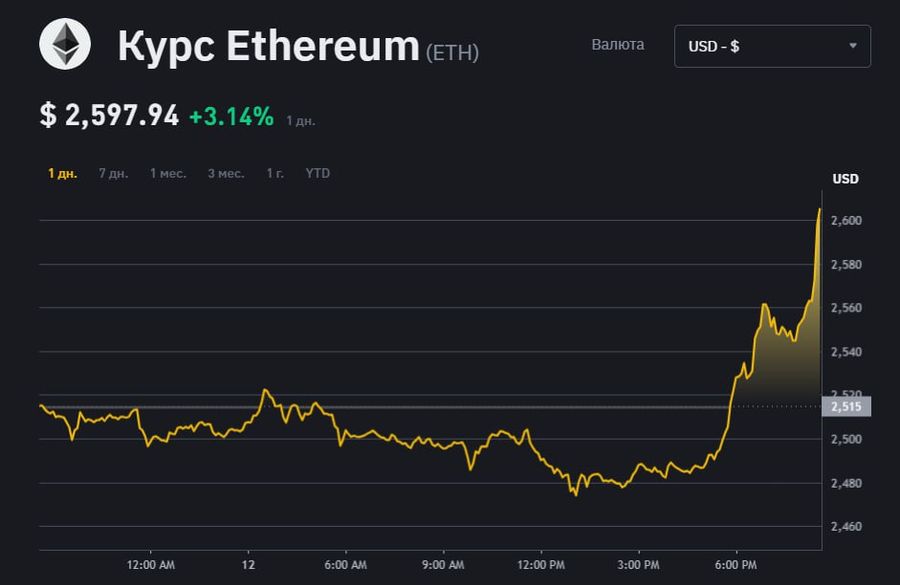Click the USD axis header label

coord(845,179)
